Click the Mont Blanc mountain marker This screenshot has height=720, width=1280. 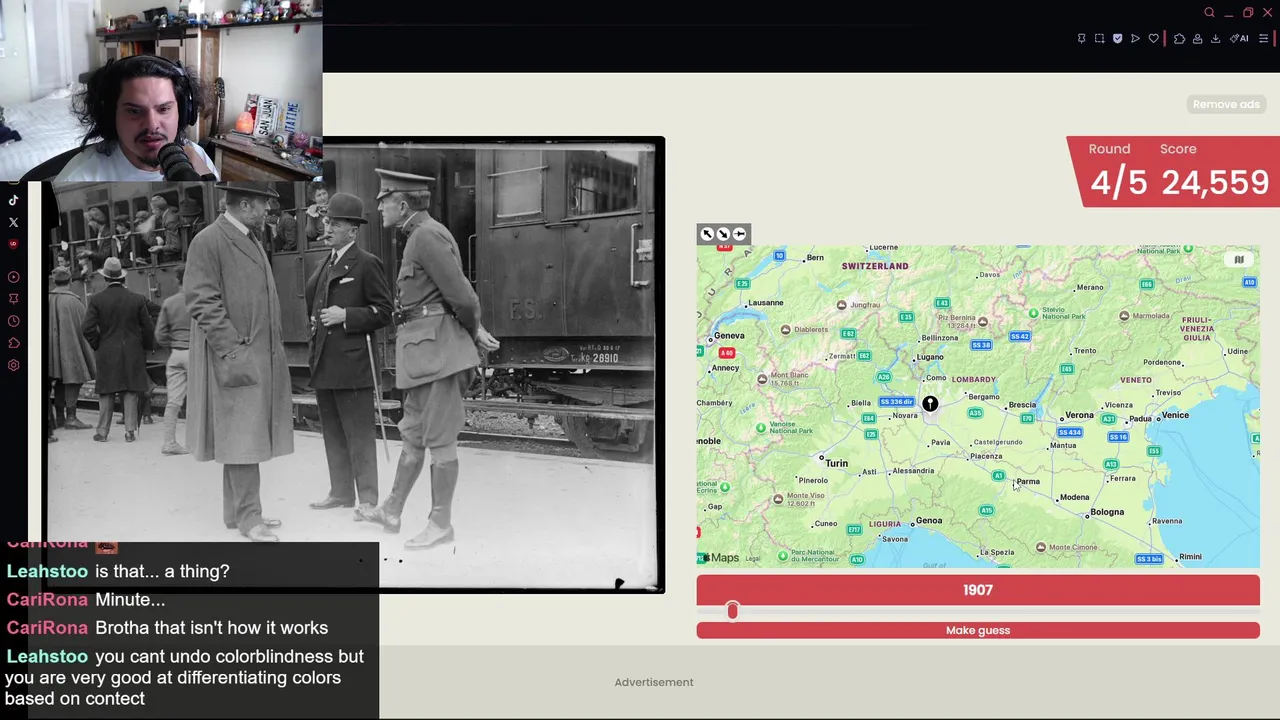click(x=762, y=379)
